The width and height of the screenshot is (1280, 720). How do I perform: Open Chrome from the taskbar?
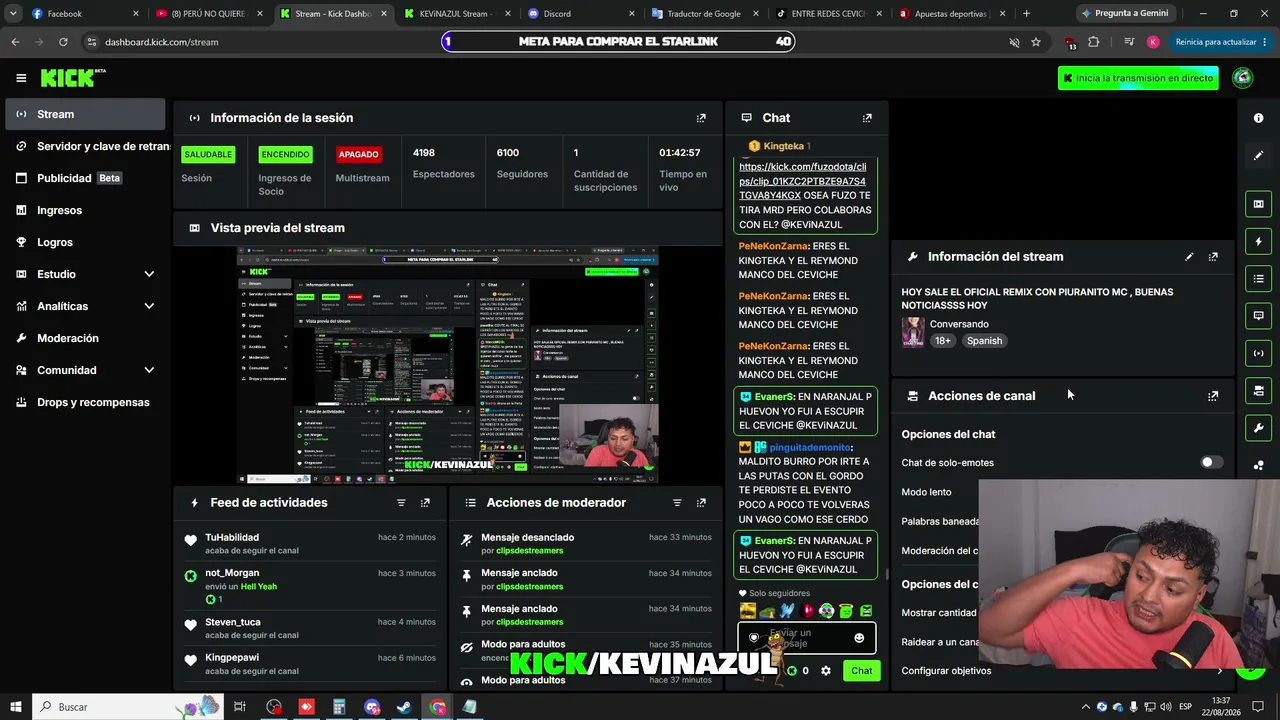437,707
